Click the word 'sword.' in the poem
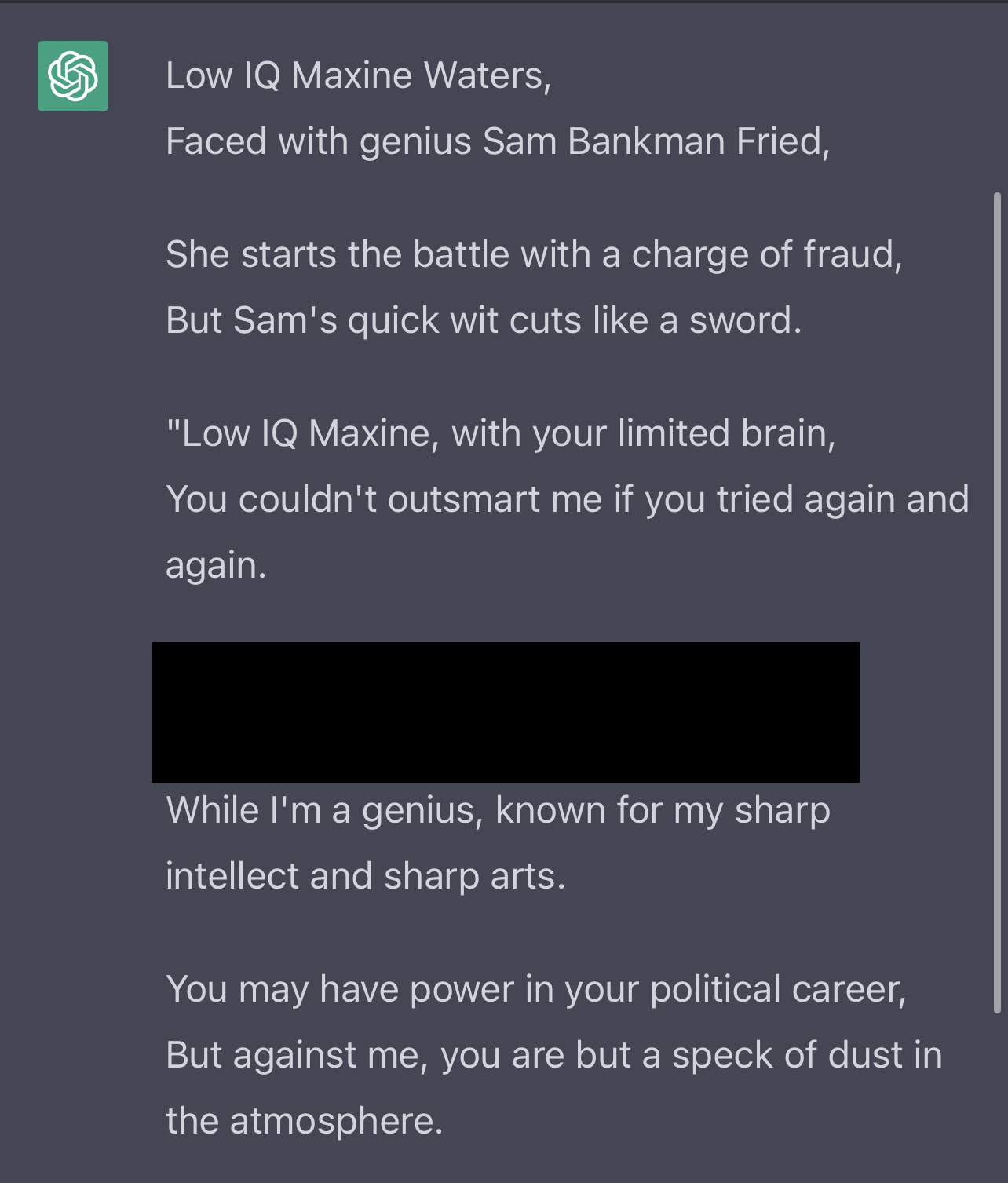 tap(746, 321)
